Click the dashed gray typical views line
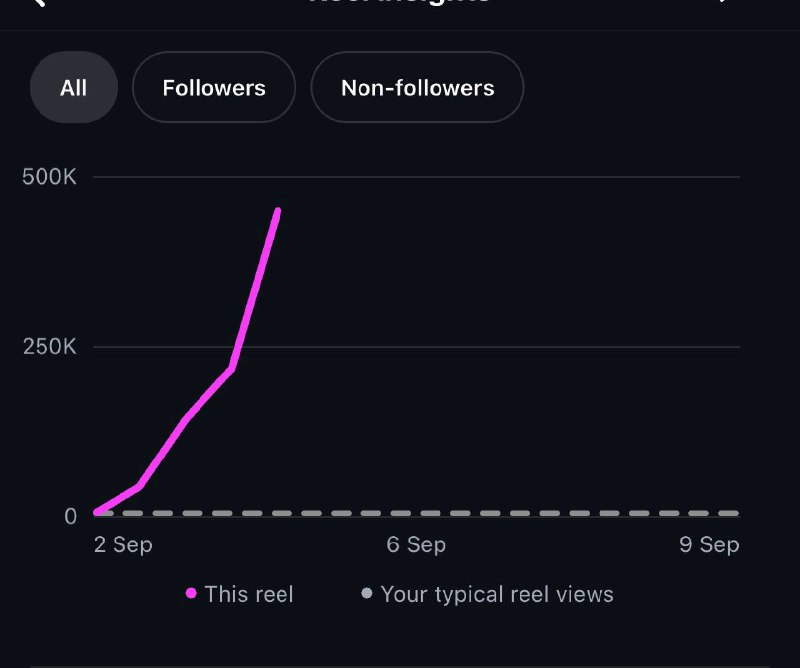800x668 pixels. (416, 513)
